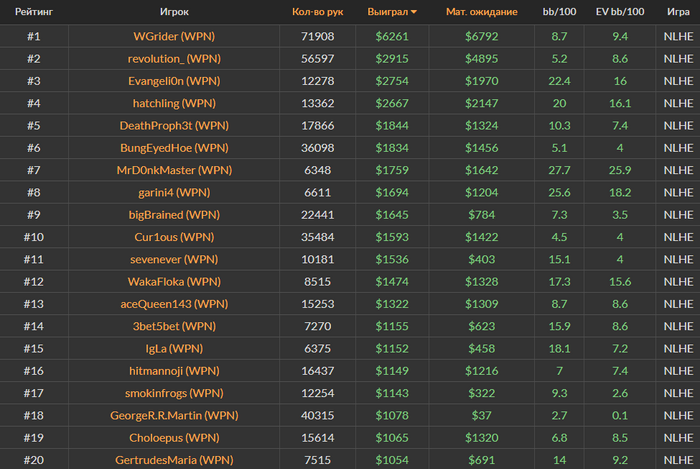Click the sort arrow next to Выиграл

[x=414, y=12]
